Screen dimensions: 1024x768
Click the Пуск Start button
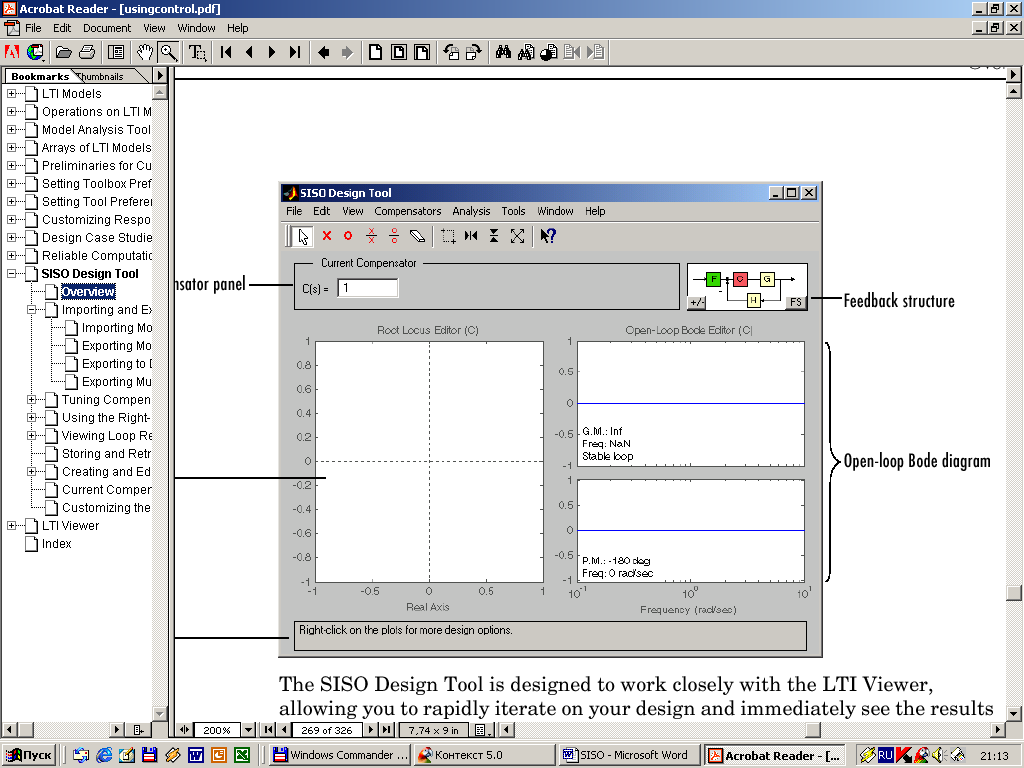pyautogui.click(x=29, y=756)
